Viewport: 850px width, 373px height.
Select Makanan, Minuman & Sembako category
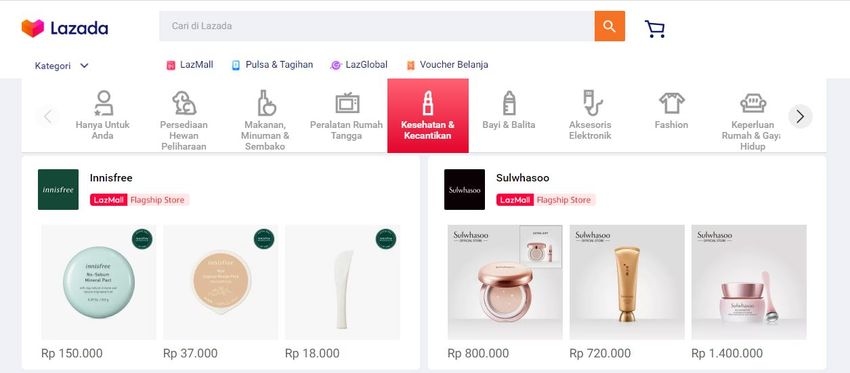pyautogui.click(x=265, y=121)
